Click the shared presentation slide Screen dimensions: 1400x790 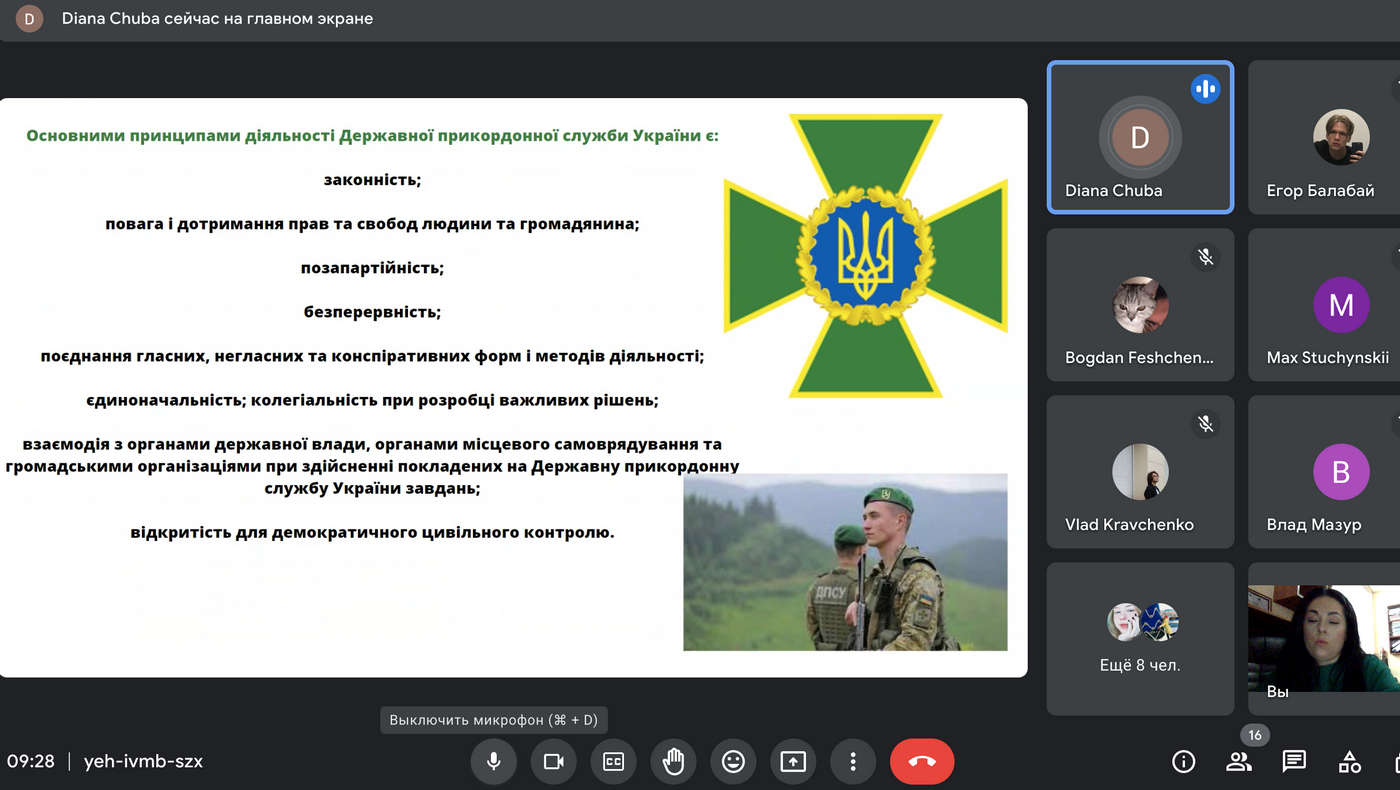click(x=513, y=387)
